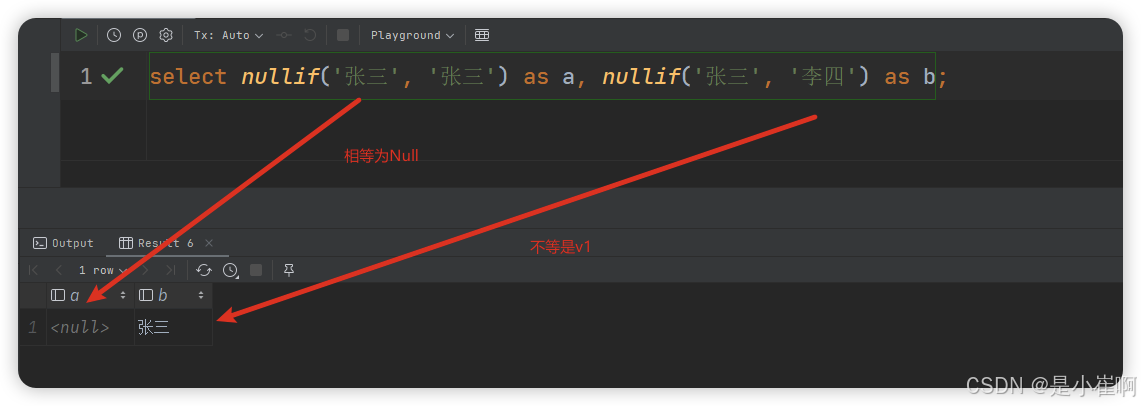Click the circled P explain plan icon
This screenshot has width=1141, height=406.
point(140,35)
